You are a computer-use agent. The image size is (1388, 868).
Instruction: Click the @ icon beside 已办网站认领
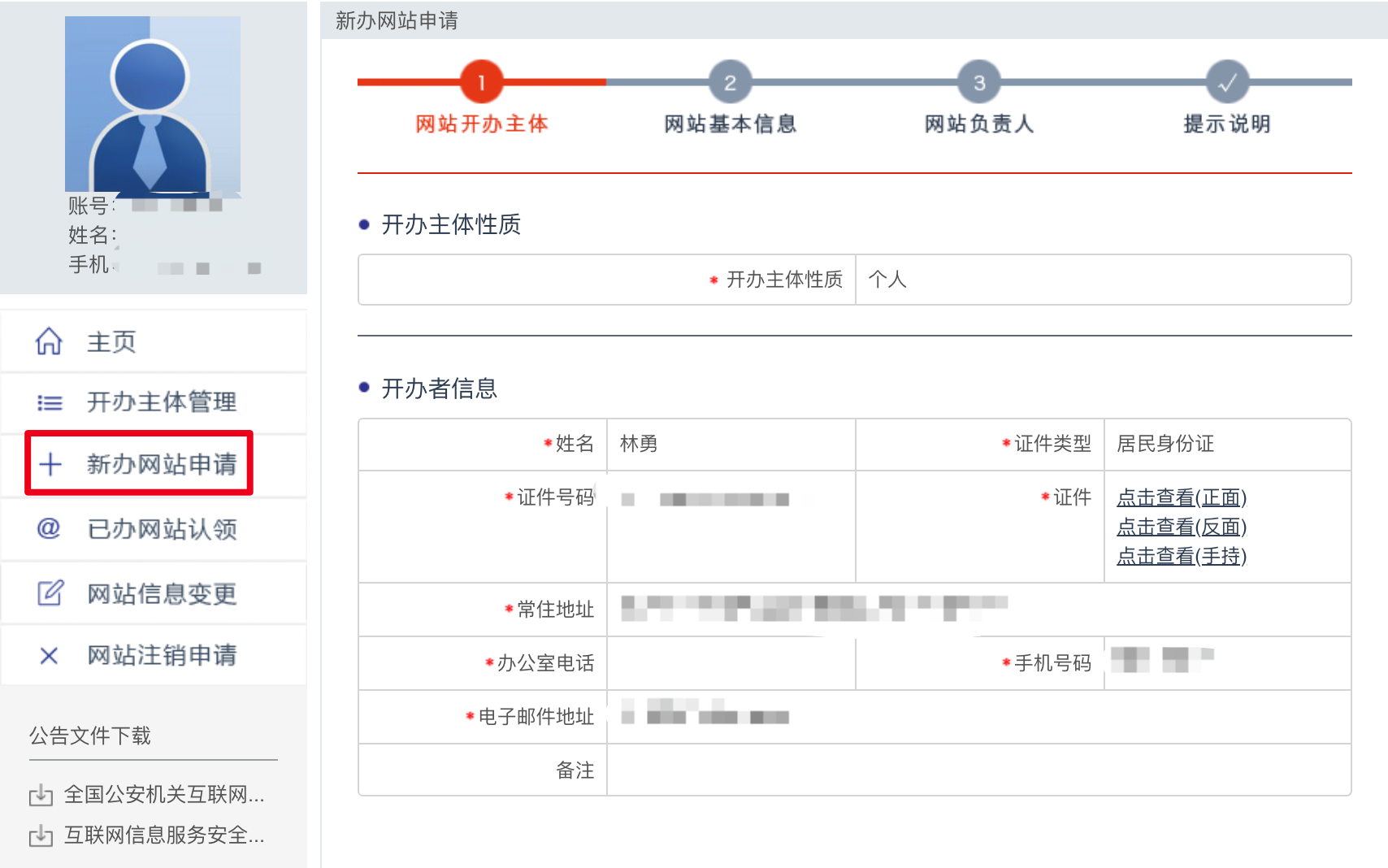click(49, 528)
